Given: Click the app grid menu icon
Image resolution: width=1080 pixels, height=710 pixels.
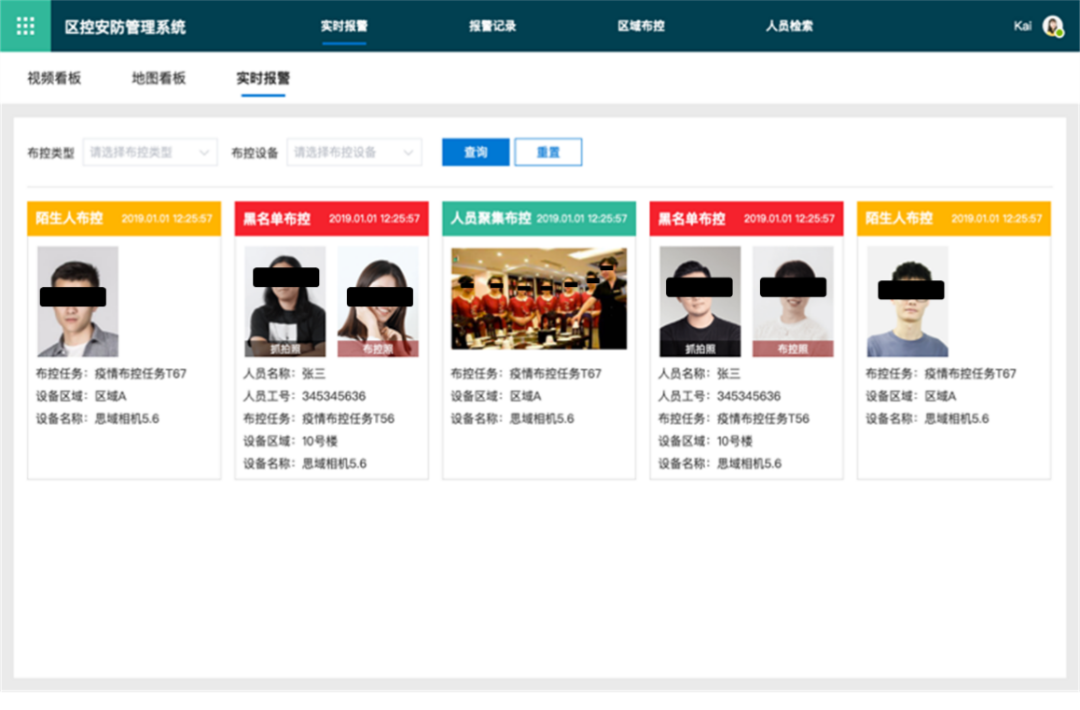Looking at the screenshot, I should [25, 26].
